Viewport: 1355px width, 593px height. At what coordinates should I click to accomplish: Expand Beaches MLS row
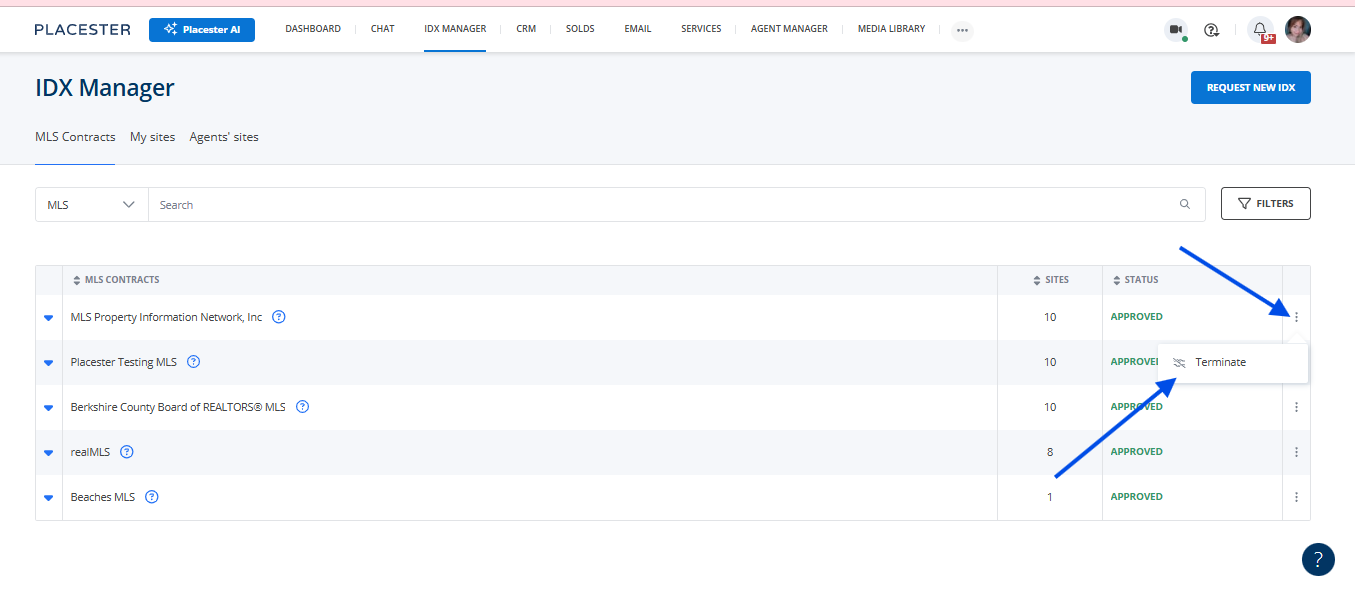(48, 498)
